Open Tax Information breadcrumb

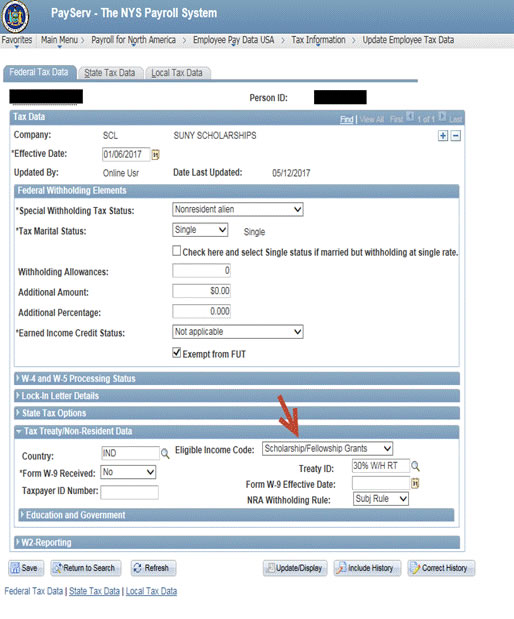pos(318,40)
